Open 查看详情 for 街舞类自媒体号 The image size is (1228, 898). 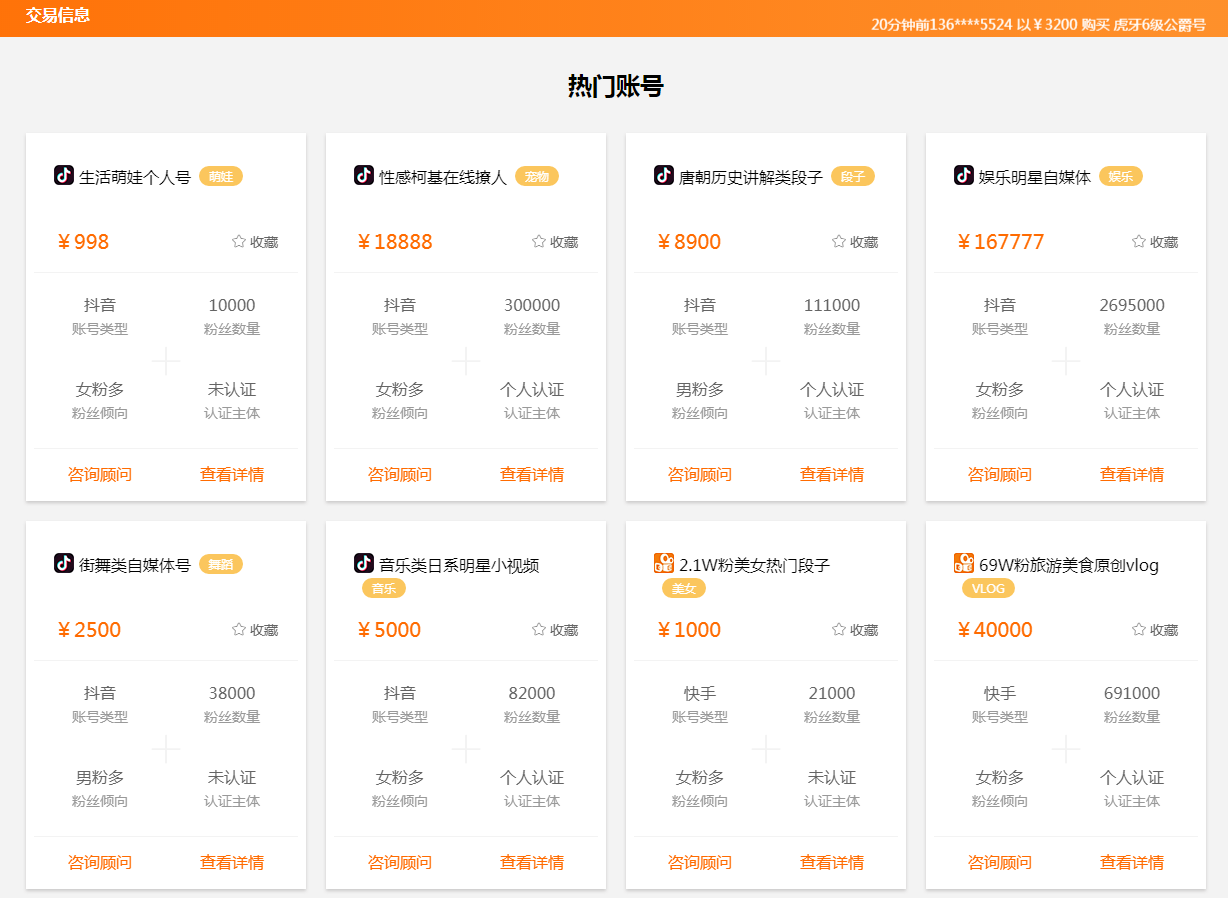click(x=232, y=863)
